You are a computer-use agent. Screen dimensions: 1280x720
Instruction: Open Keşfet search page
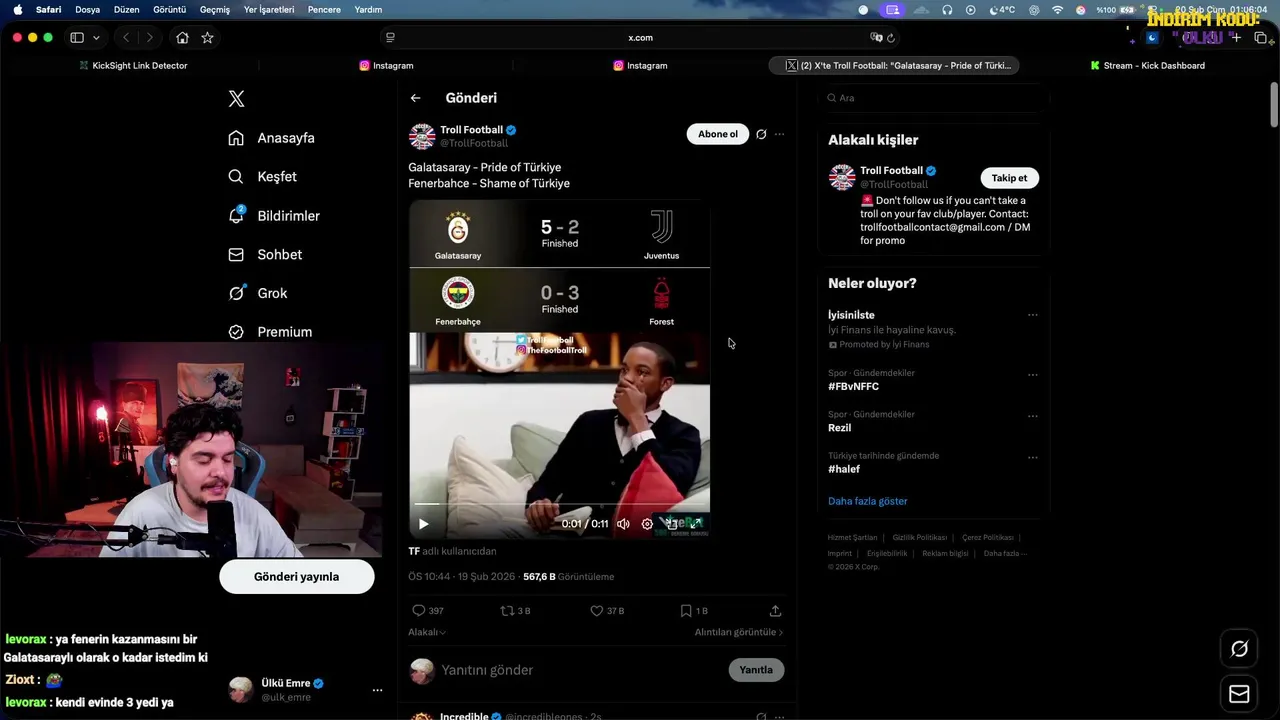[x=262, y=177]
